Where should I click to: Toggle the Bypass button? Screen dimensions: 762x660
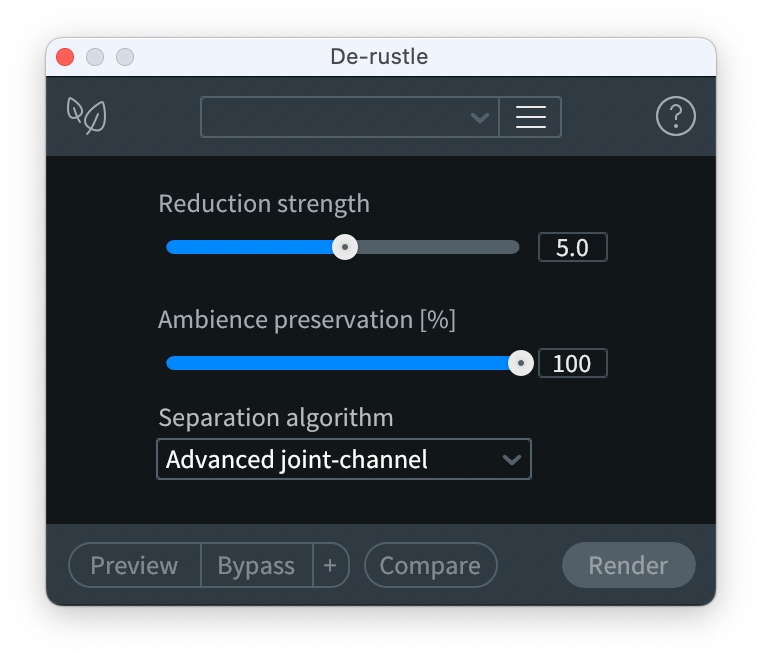coord(257,565)
